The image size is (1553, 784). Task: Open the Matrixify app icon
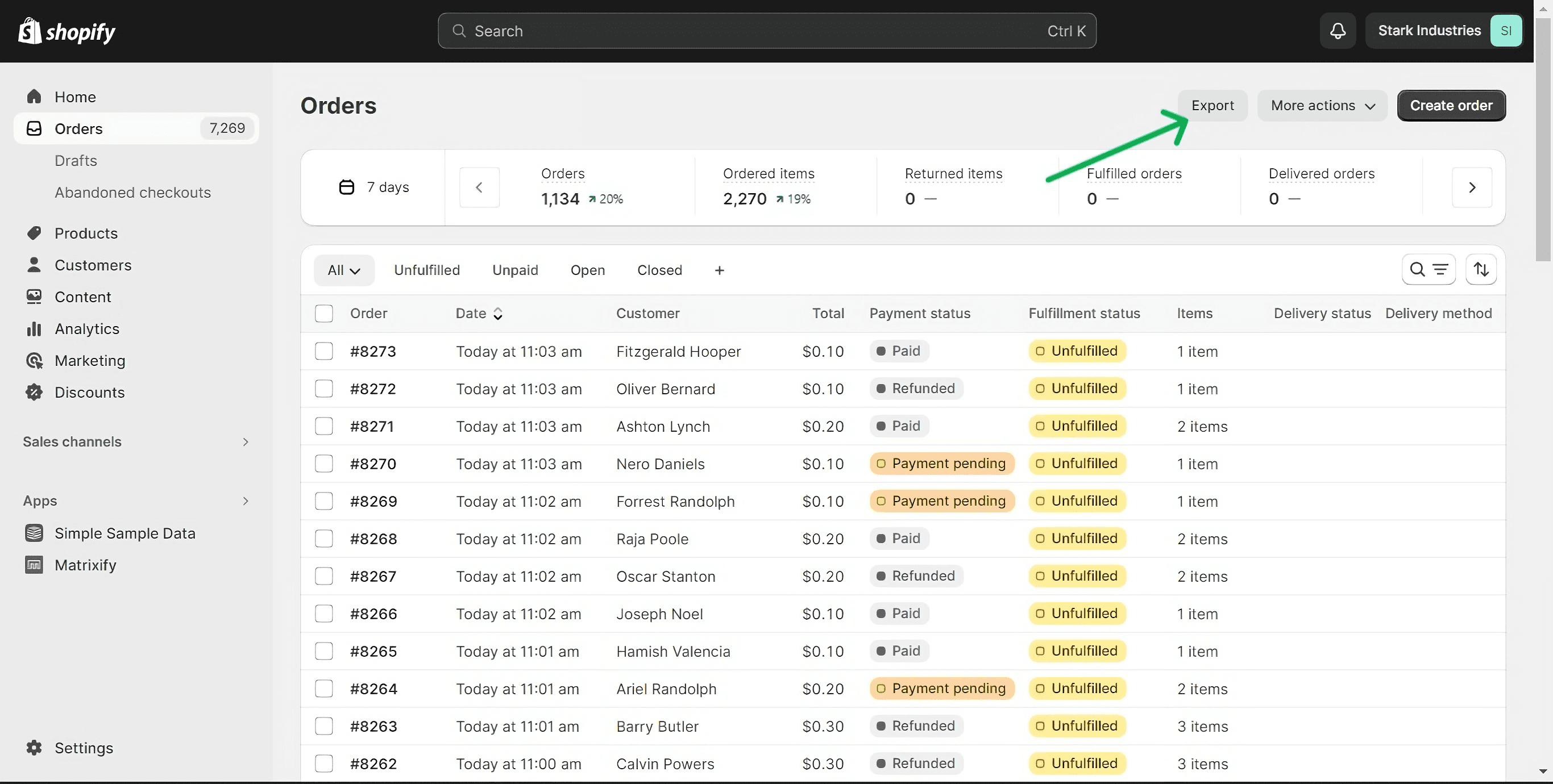[34, 565]
